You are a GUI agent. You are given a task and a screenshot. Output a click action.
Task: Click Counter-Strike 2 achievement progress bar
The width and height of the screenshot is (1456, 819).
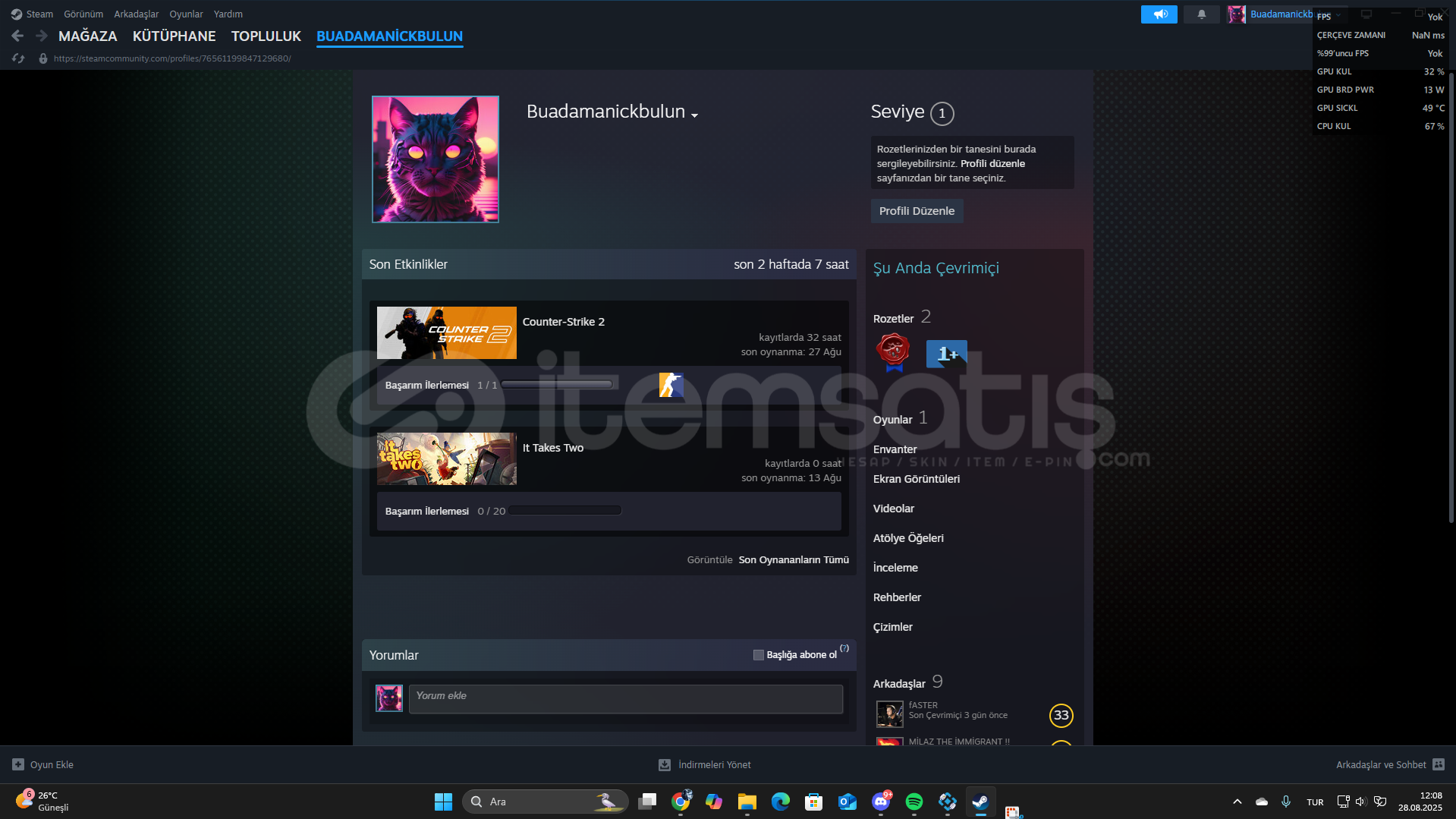pyautogui.click(x=557, y=385)
